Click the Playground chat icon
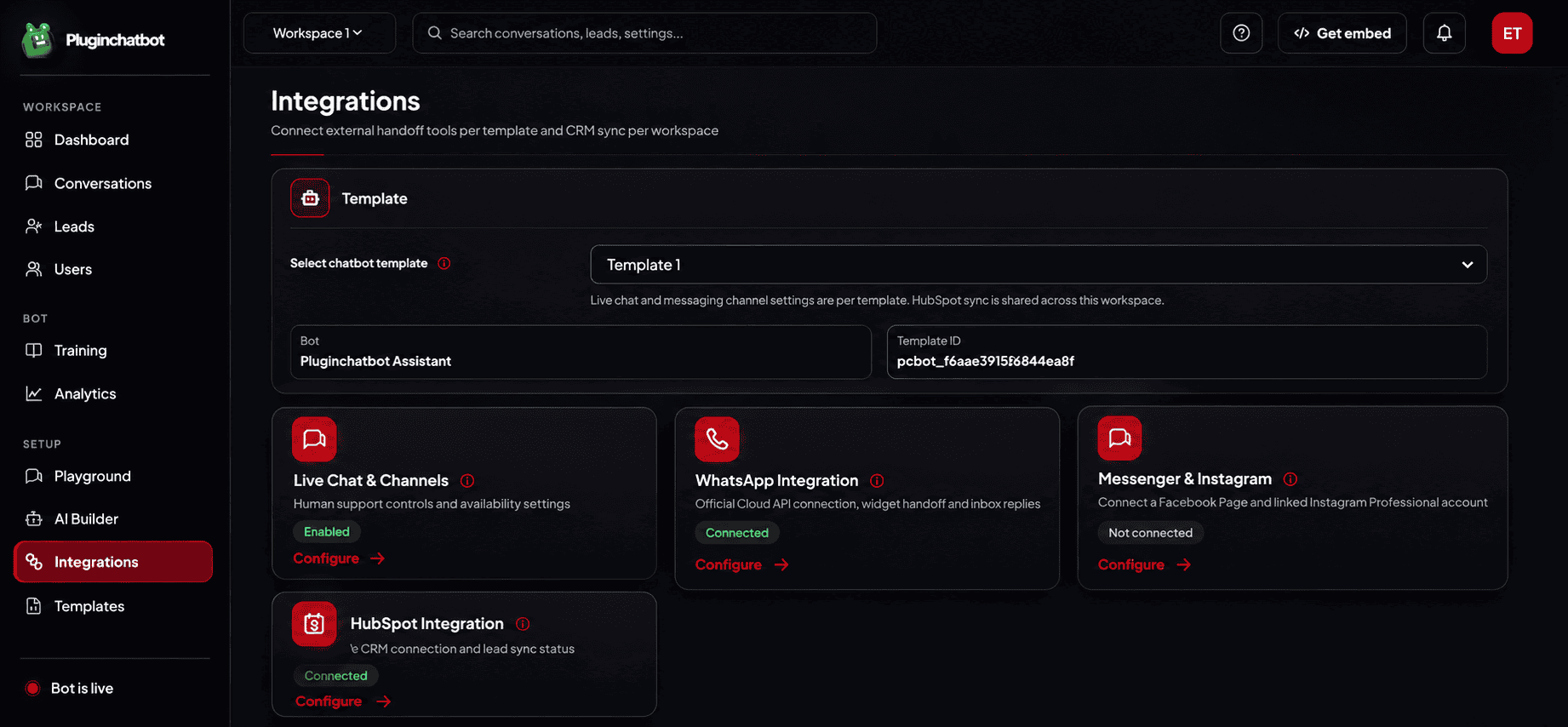The width and height of the screenshot is (1568, 727). click(34, 476)
